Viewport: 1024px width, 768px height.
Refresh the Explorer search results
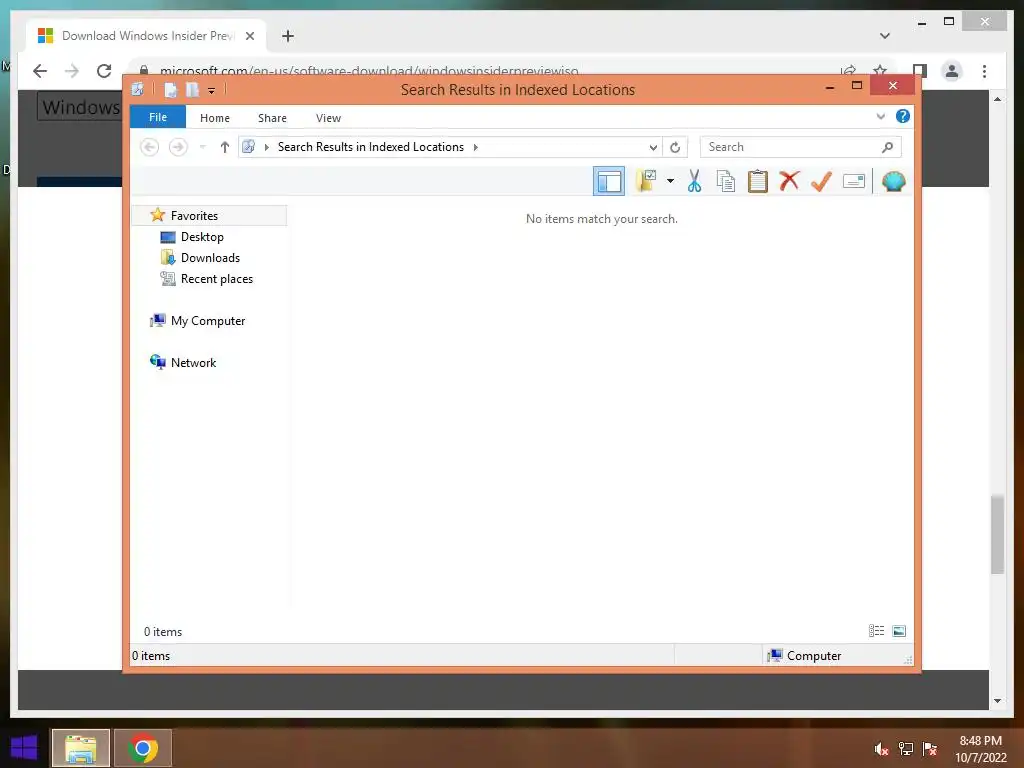(675, 148)
